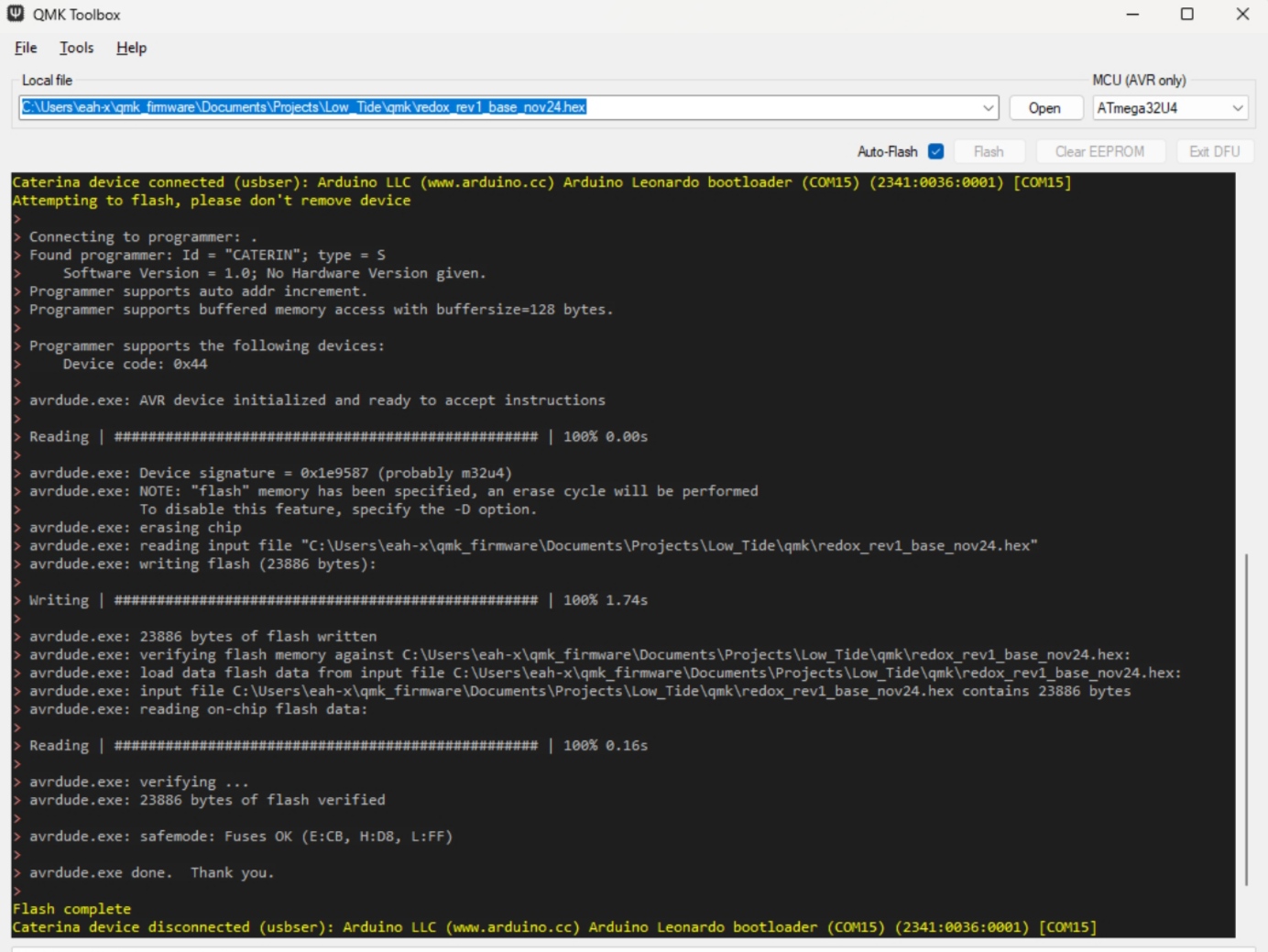This screenshot has width=1268, height=952.
Task: Click the QMK Toolbox app icon in title bar
Action: click(16, 14)
